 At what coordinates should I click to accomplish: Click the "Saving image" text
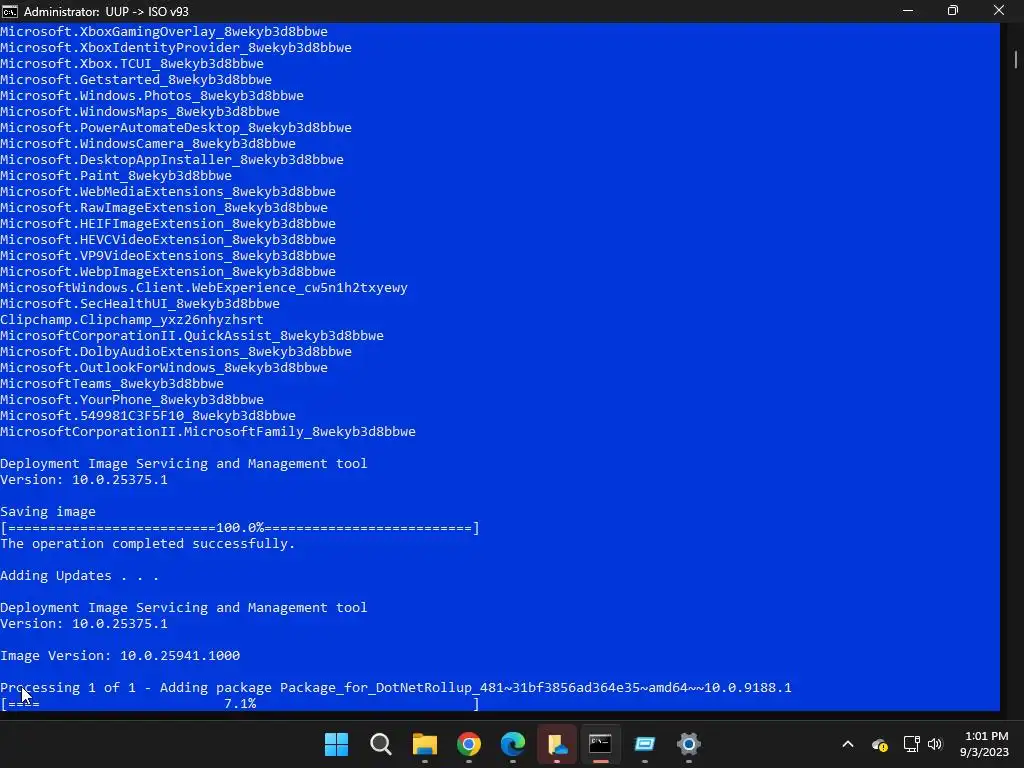click(x=48, y=511)
